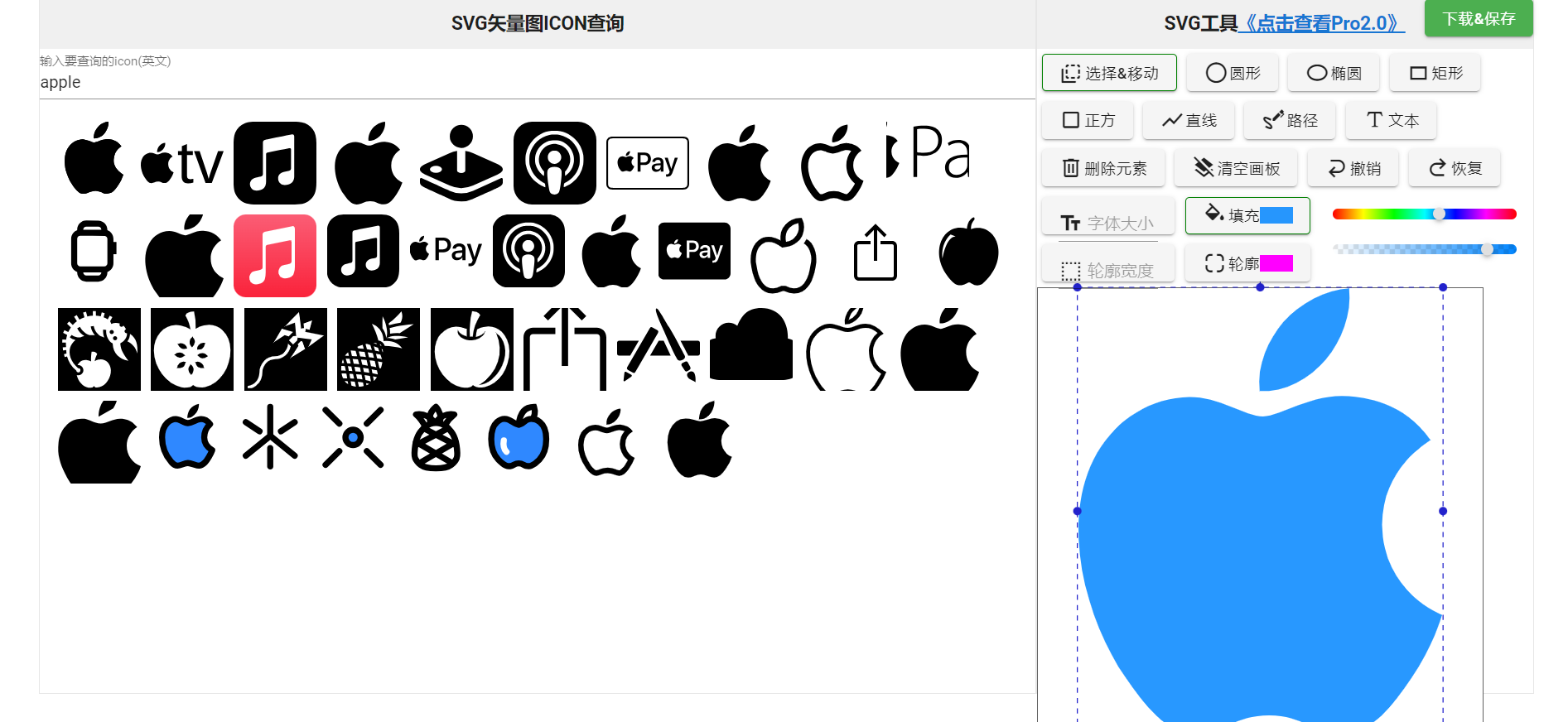1568x722 pixels.
Task: Pick the red Apple Music icon
Action: tap(275, 256)
